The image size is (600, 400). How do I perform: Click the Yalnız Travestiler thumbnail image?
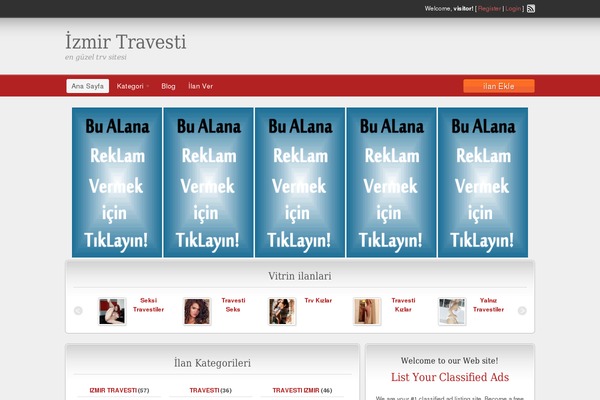[x=452, y=312]
